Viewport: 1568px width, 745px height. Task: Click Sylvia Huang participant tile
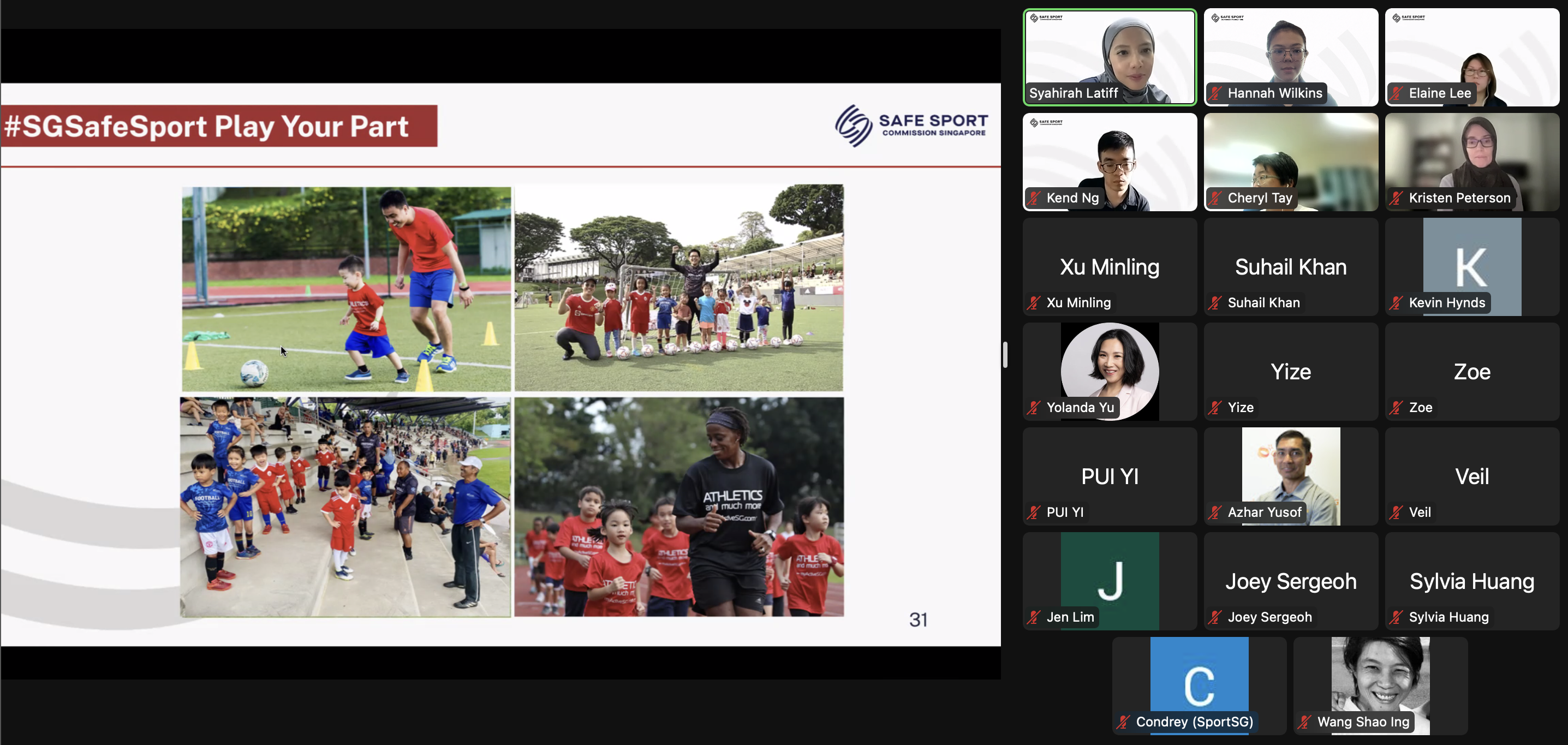click(x=1472, y=581)
